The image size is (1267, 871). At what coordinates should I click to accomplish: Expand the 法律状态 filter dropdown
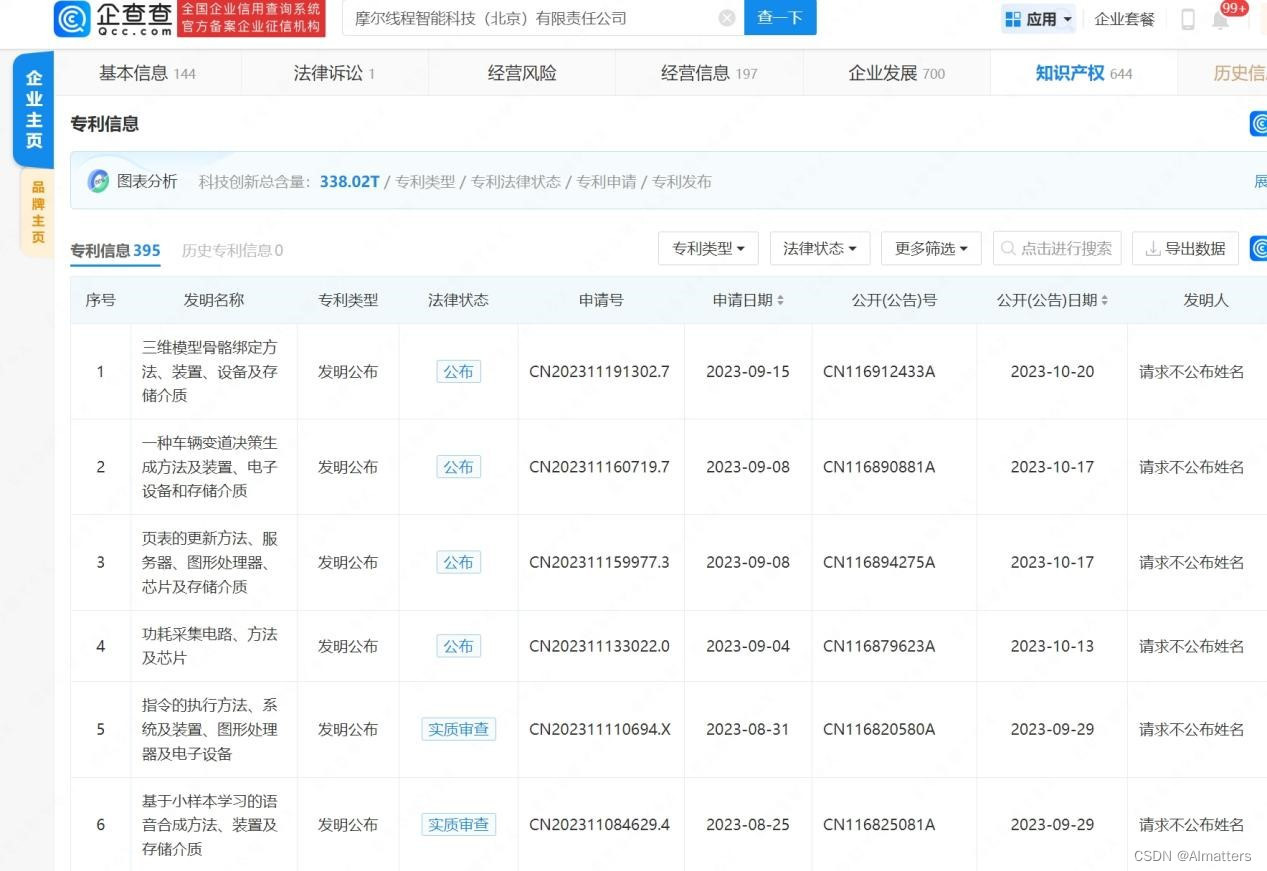coord(820,249)
